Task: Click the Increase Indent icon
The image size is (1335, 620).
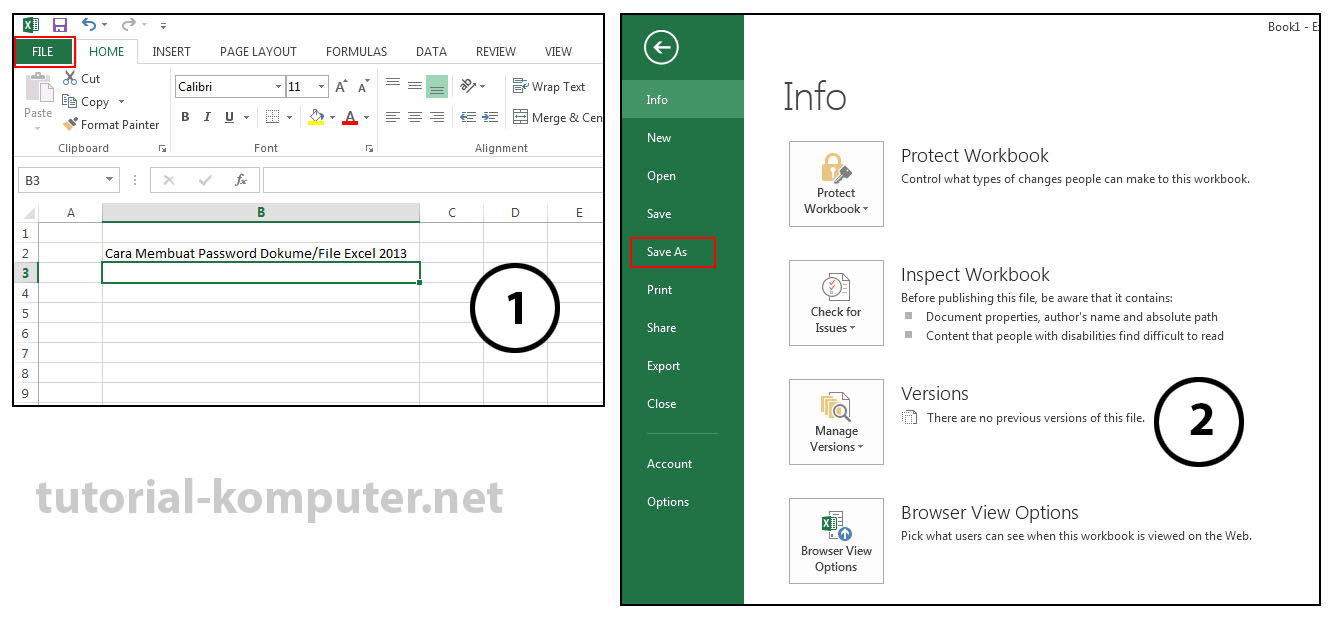Action: (491, 117)
